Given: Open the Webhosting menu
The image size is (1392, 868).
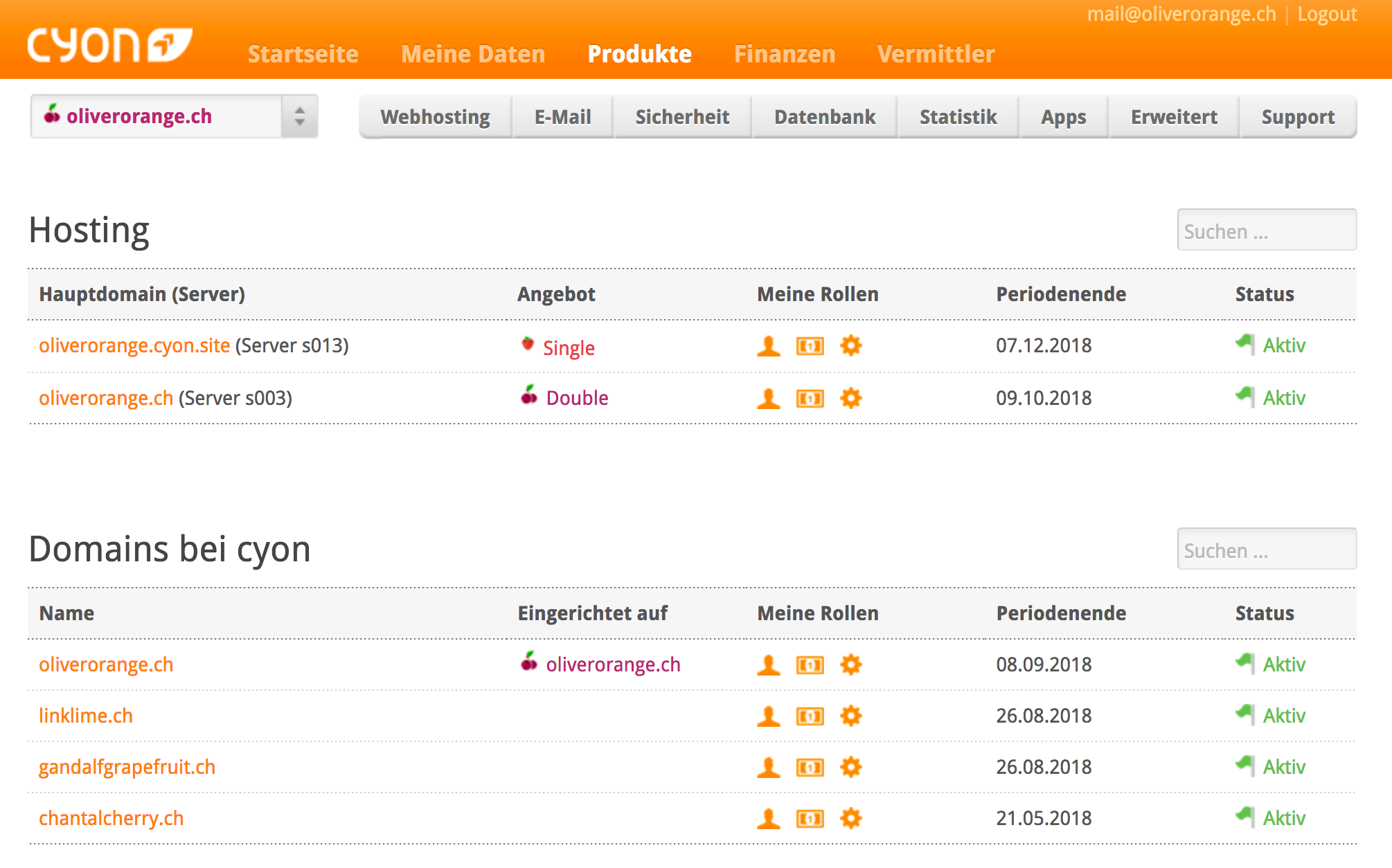Looking at the screenshot, I should [x=435, y=117].
